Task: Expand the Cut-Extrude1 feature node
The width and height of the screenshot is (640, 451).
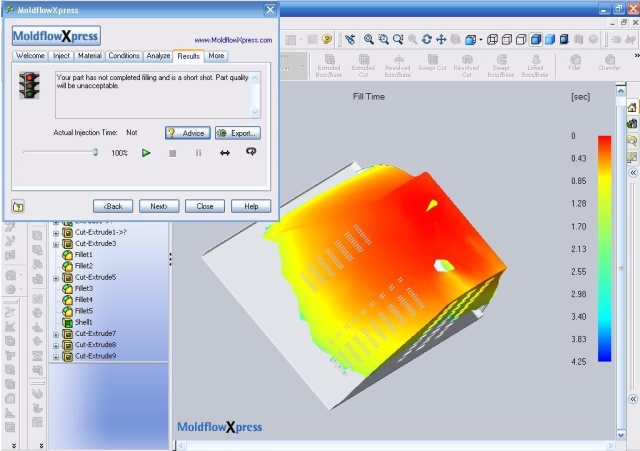Action: click(56, 233)
